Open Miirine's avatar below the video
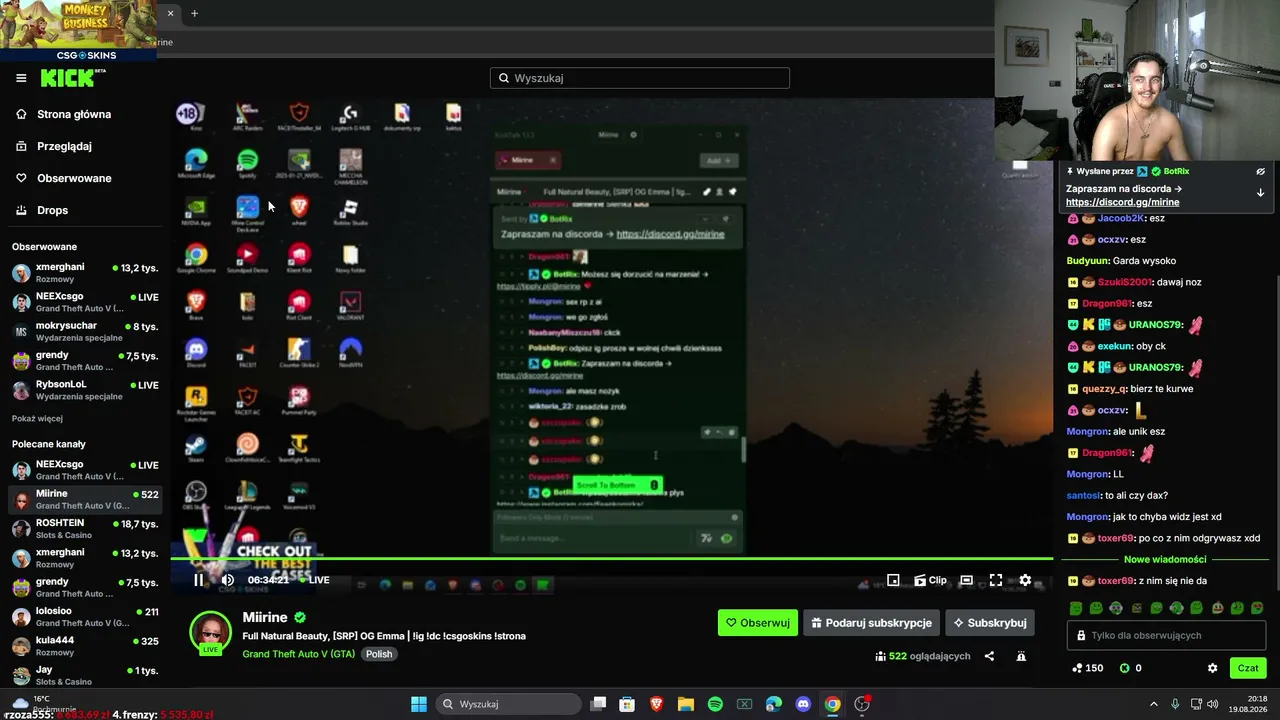This screenshot has width=1280, height=720. 210,632
